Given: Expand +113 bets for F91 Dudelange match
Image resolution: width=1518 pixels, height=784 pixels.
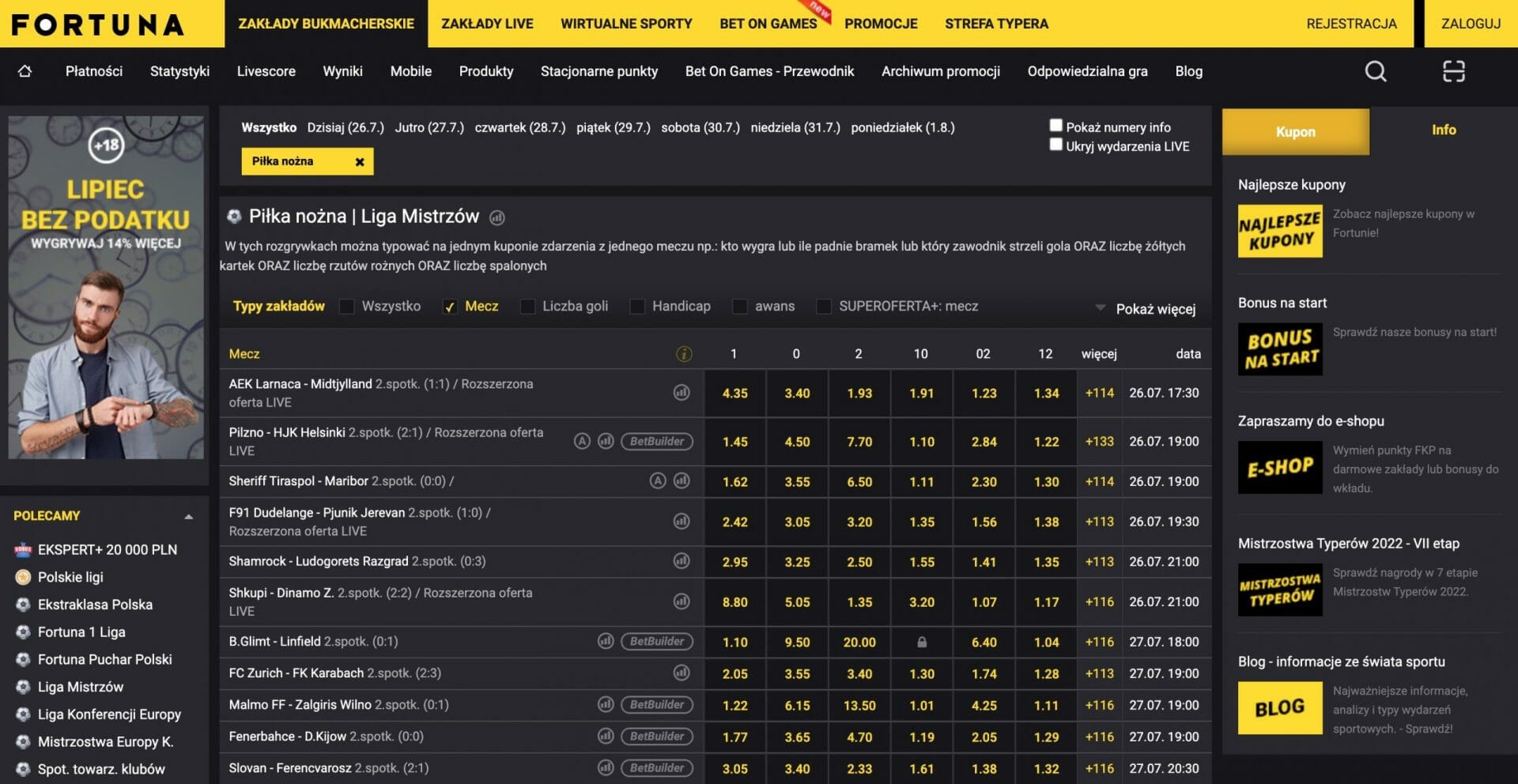Looking at the screenshot, I should click(1100, 522).
